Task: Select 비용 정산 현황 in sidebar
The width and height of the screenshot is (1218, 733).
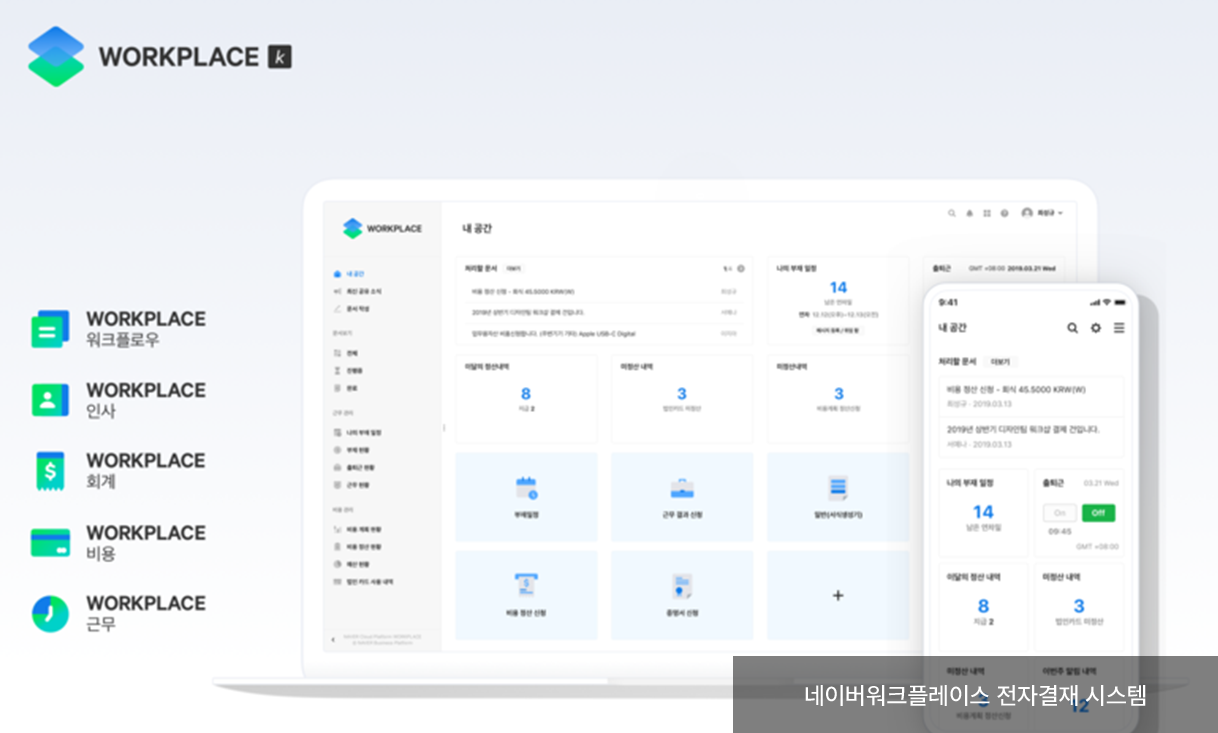Action: (358, 547)
